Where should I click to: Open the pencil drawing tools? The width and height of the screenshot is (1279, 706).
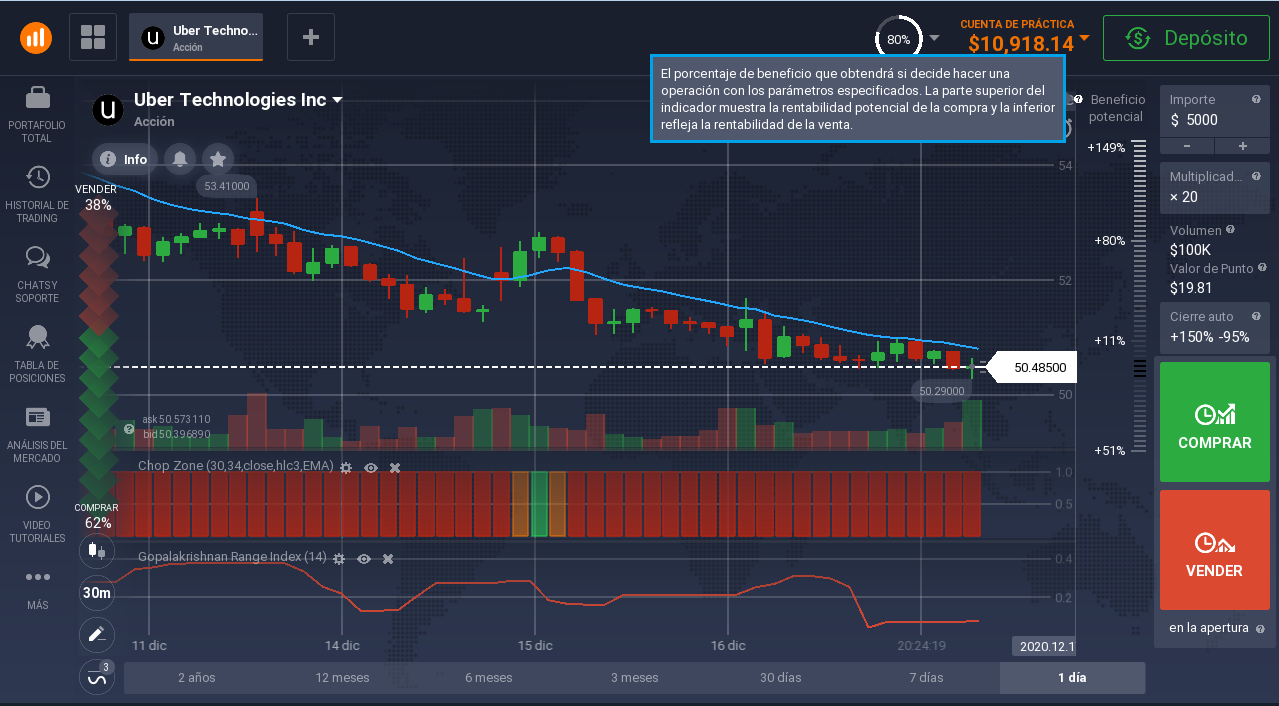click(x=97, y=634)
